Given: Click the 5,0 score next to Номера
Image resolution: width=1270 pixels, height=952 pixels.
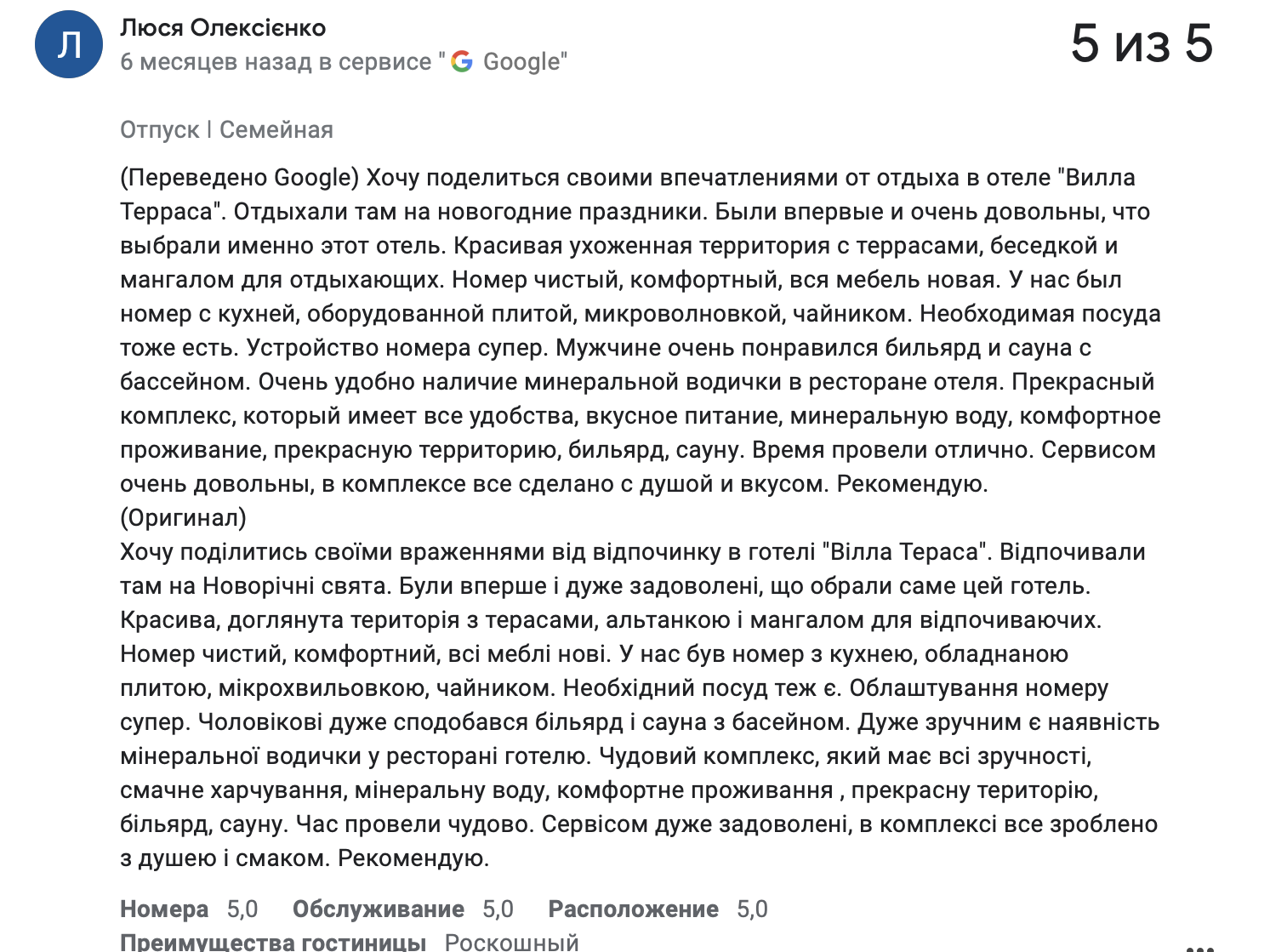Looking at the screenshot, I should pos(242,909).
